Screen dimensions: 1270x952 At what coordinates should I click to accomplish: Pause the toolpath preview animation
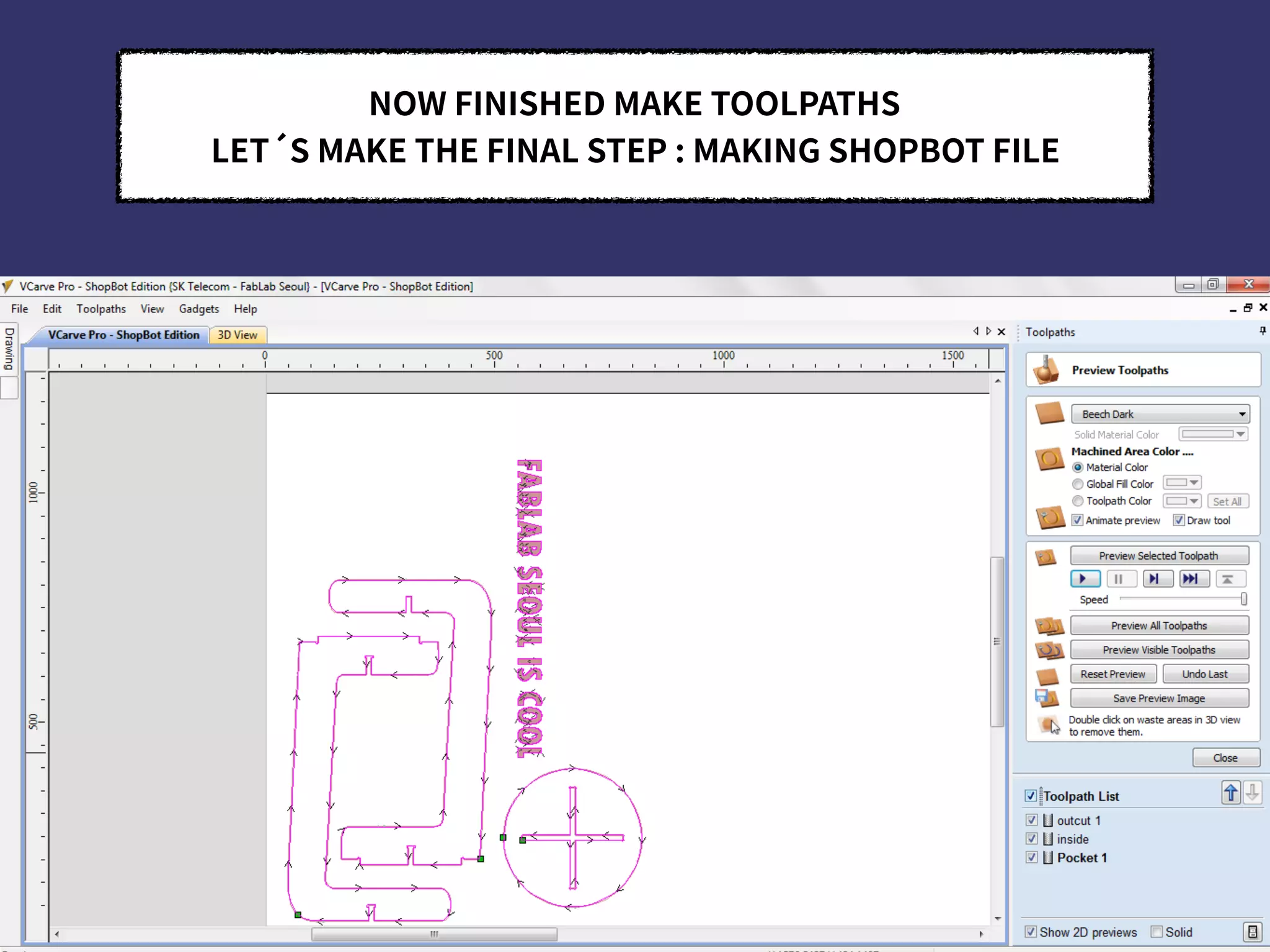point(1121,579)
